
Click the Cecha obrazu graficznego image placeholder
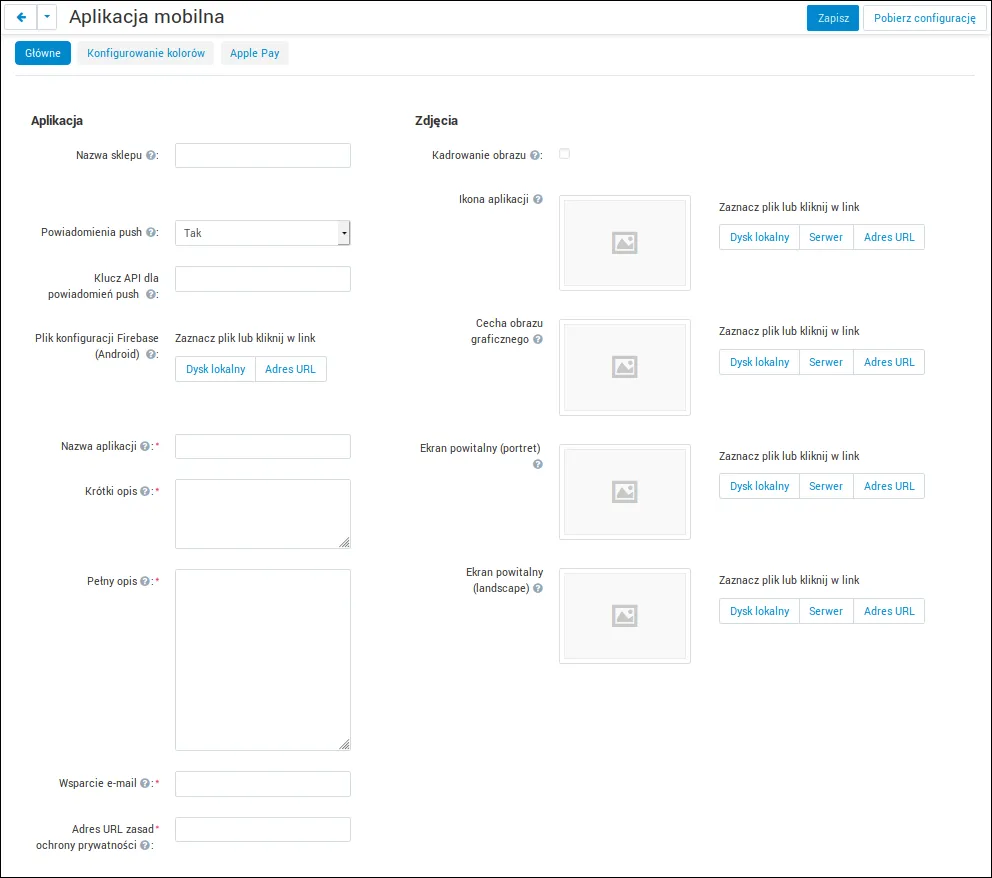pos(624,367)
